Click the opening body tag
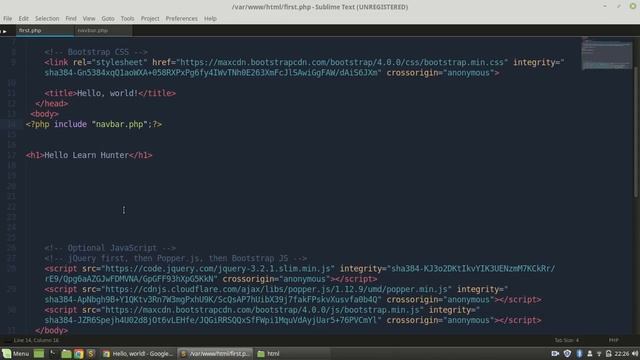640x360 pixels. [x=44, y=114]
